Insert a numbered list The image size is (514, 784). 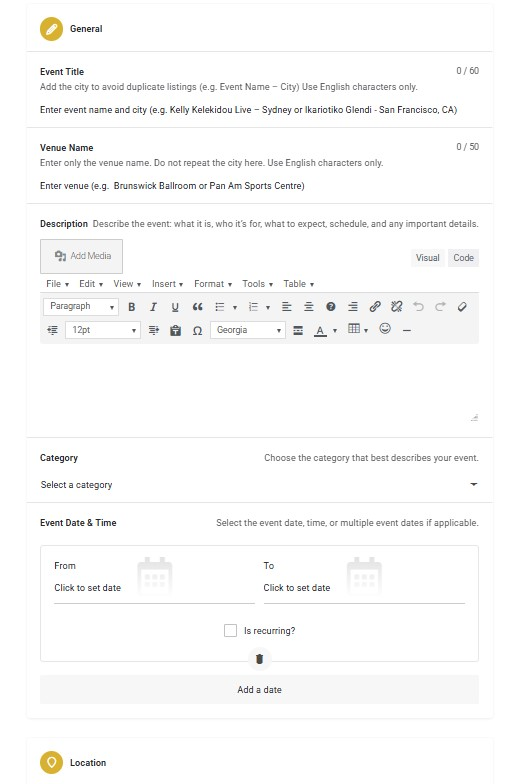click(254, 306)
